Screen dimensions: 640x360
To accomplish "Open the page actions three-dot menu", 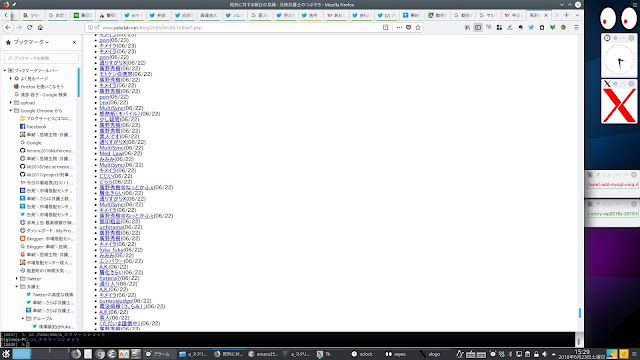I will (x=399, y=27).
